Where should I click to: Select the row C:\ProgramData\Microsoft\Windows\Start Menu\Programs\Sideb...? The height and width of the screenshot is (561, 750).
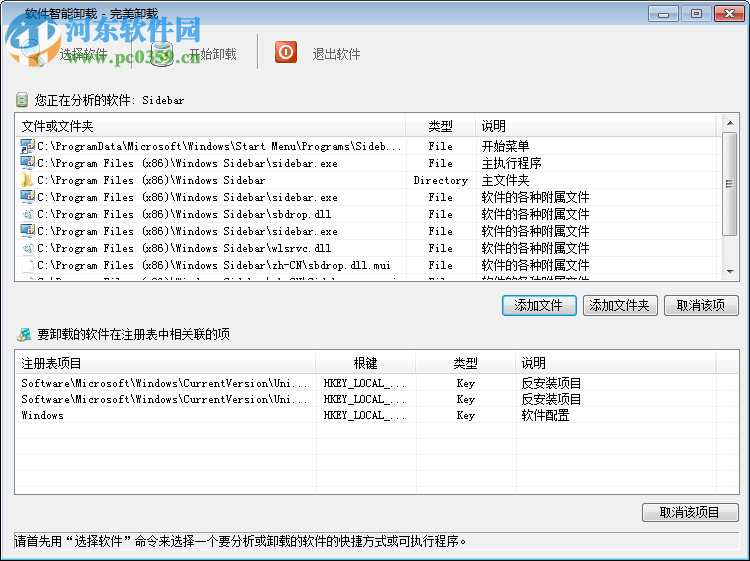367,146
